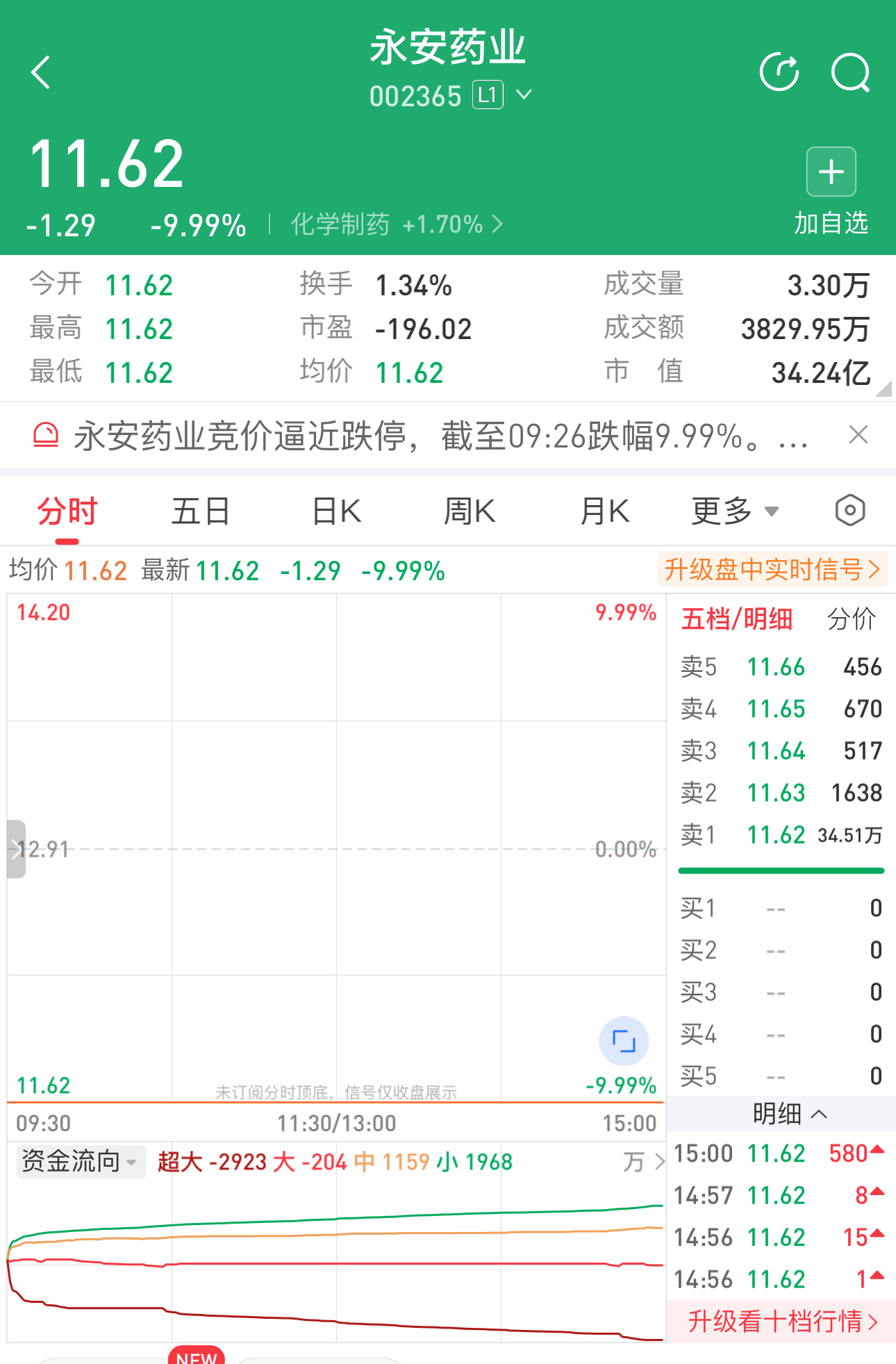The width and height of the screenshot is (896, 1364).
Task: Switch to the 月K tab
Action: (x=604, y=511)
